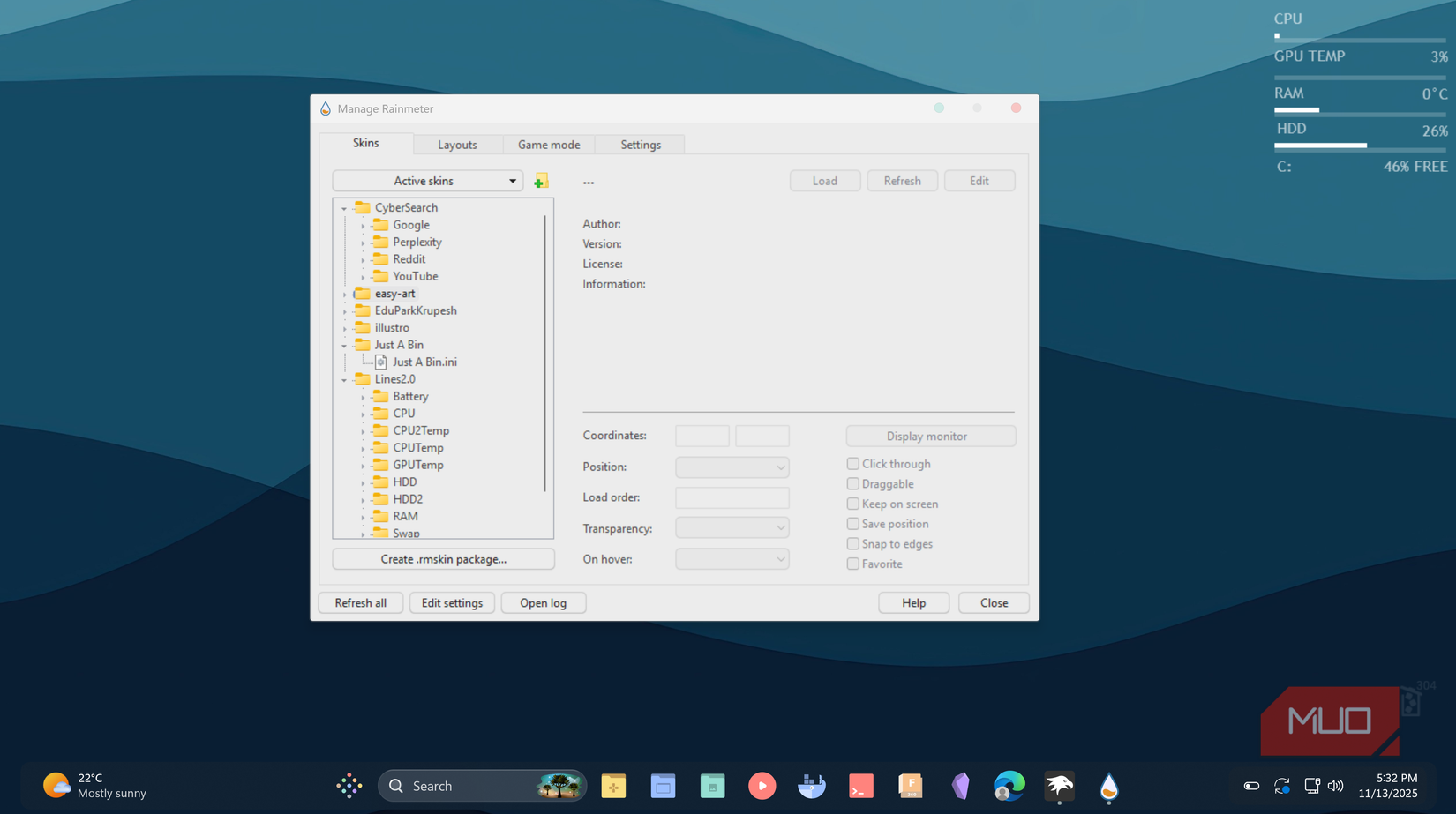1456x814 pixels.
Task: Launch Obsidian from the taskbar
Action: [x=960, y=786]
